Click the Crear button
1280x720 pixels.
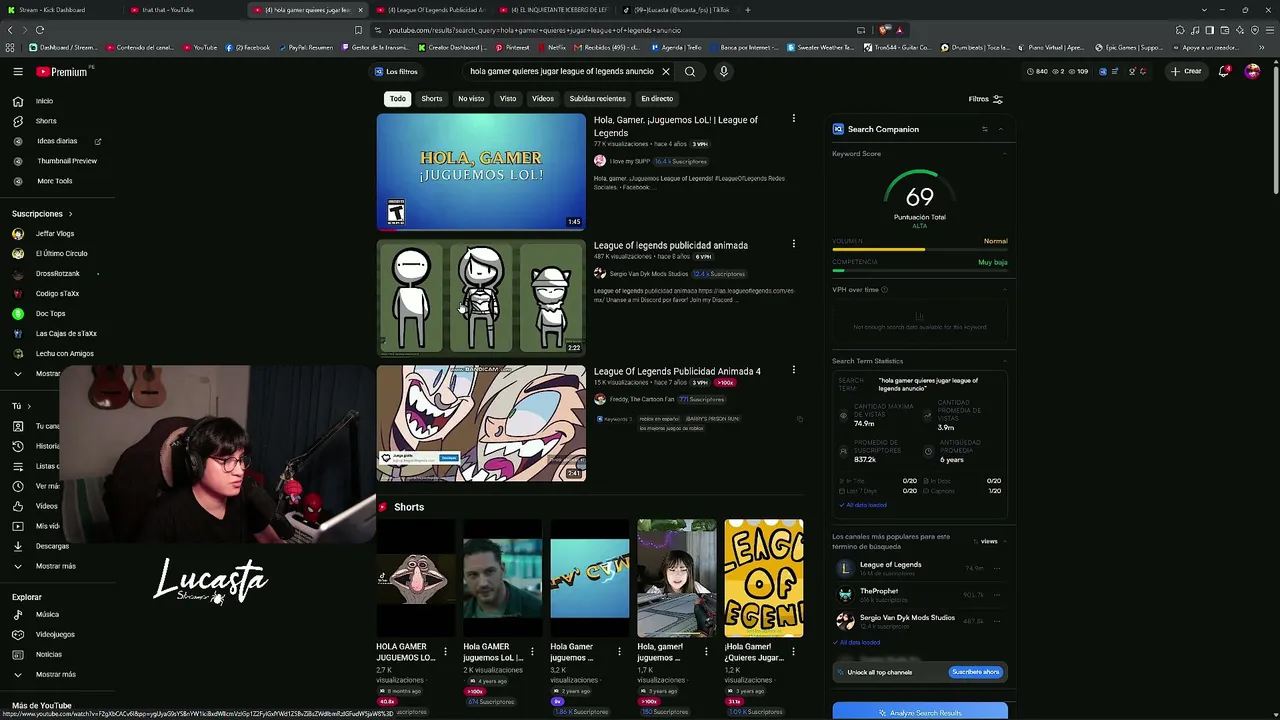[1187, 72]
